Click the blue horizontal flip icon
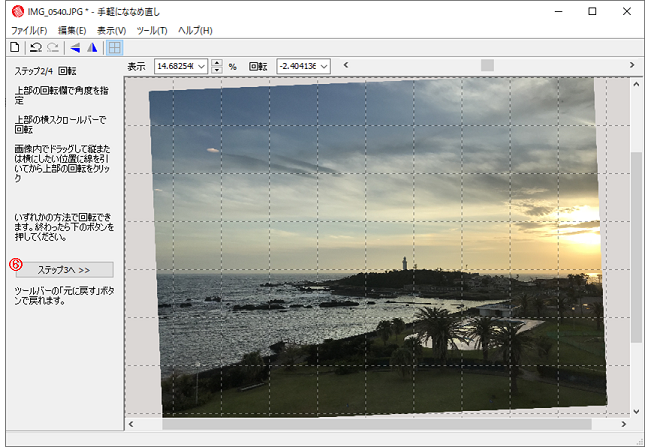 [x=75, y=47]
